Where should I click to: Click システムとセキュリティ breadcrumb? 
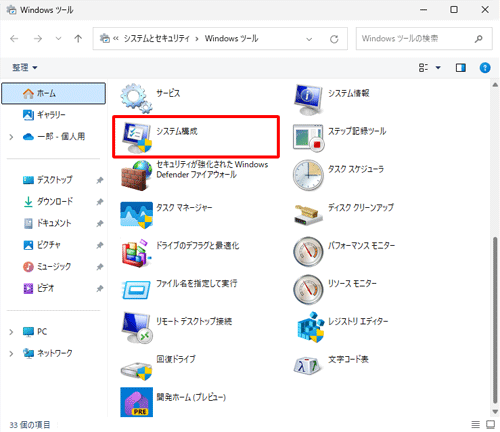[156, 39]
